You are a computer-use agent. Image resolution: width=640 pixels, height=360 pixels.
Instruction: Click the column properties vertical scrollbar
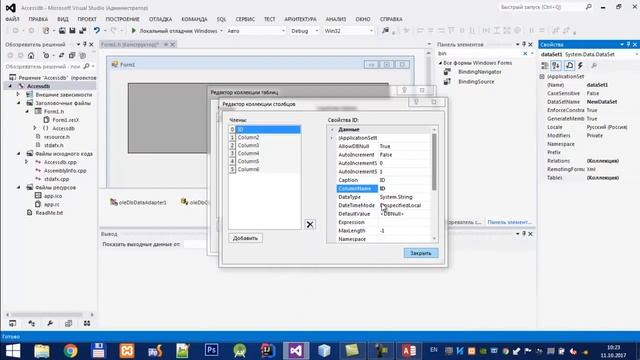point(434,163)
